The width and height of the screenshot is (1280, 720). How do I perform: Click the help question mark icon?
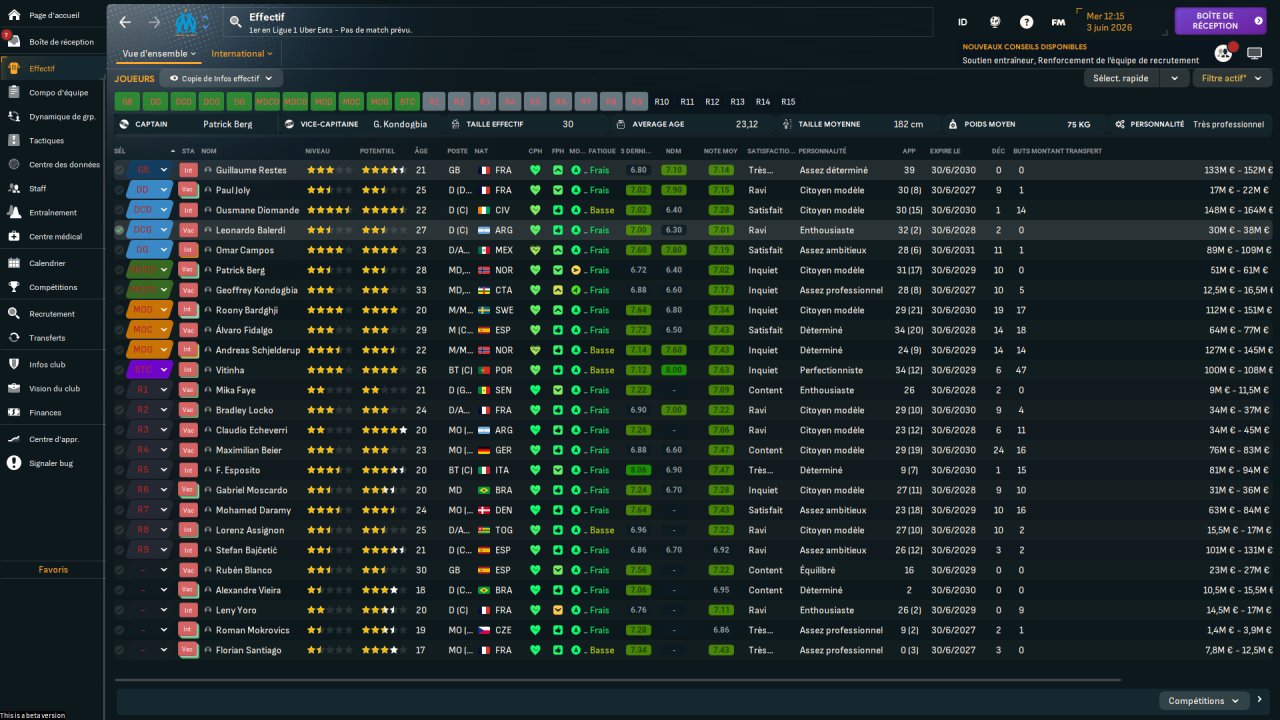(1026, 22)
